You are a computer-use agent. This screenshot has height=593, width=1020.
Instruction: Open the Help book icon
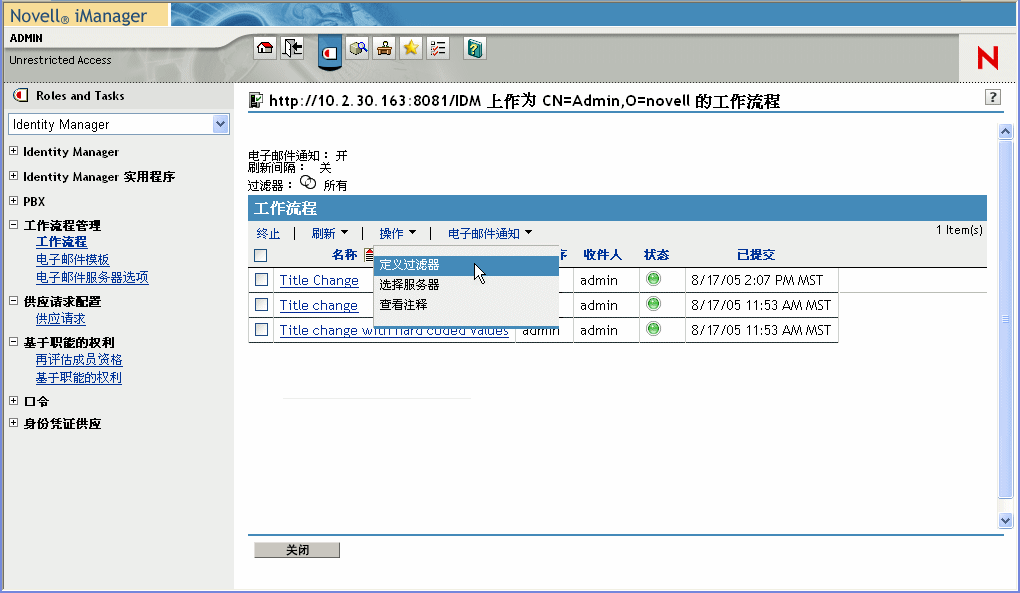point(473,47)
